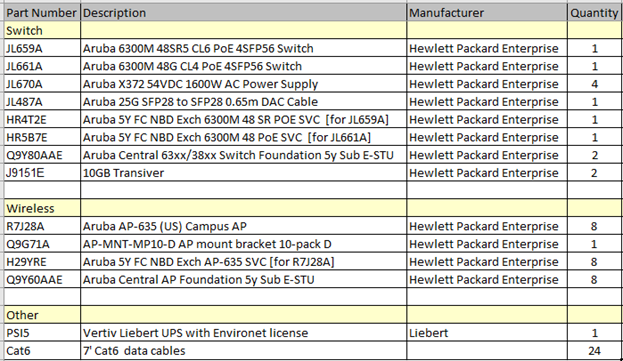Click the yellow Other section cell
This screenshot has height=361, width=623.
tap(42, 315)
